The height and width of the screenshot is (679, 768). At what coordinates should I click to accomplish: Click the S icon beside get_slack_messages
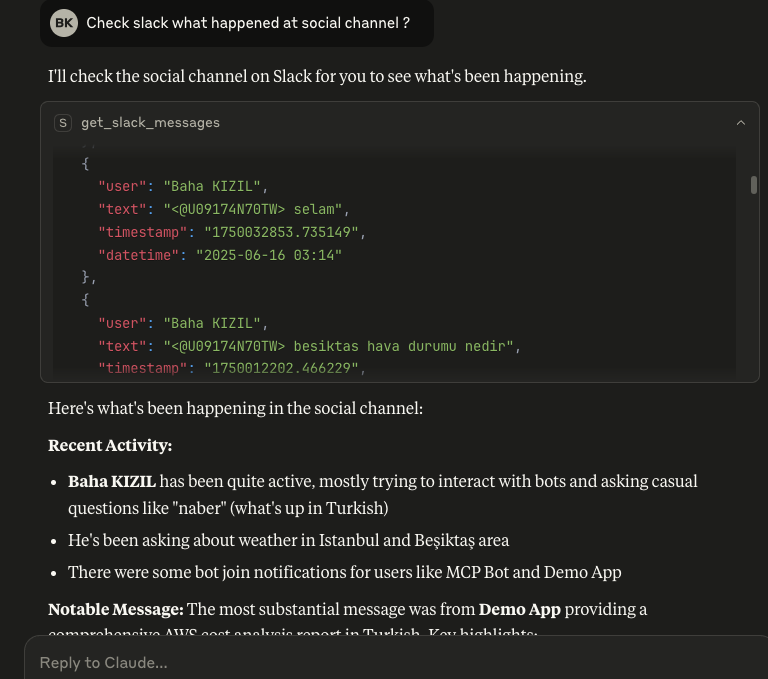click(63, 123)
